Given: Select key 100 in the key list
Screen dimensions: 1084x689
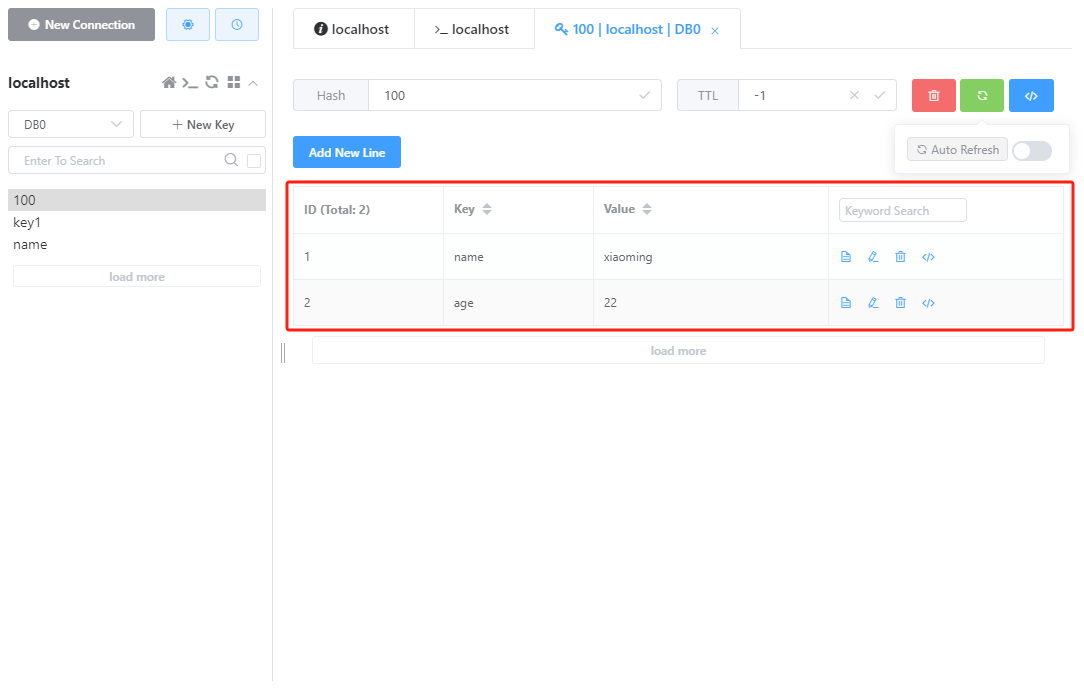Looking at the screenshot, I should [x=137, y=200].
